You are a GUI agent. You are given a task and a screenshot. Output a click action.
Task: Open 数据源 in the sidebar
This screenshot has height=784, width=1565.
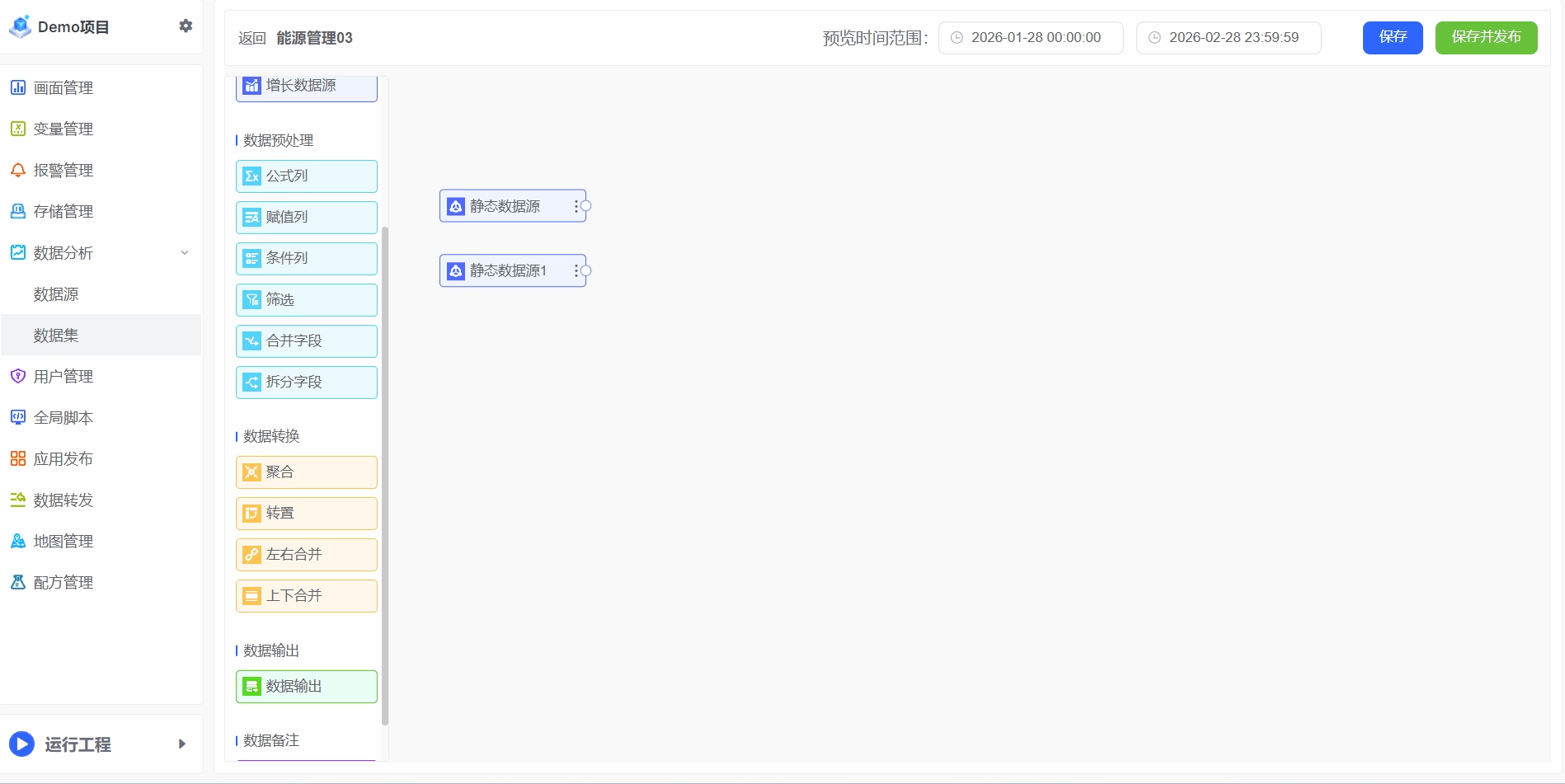pos(56,294)
